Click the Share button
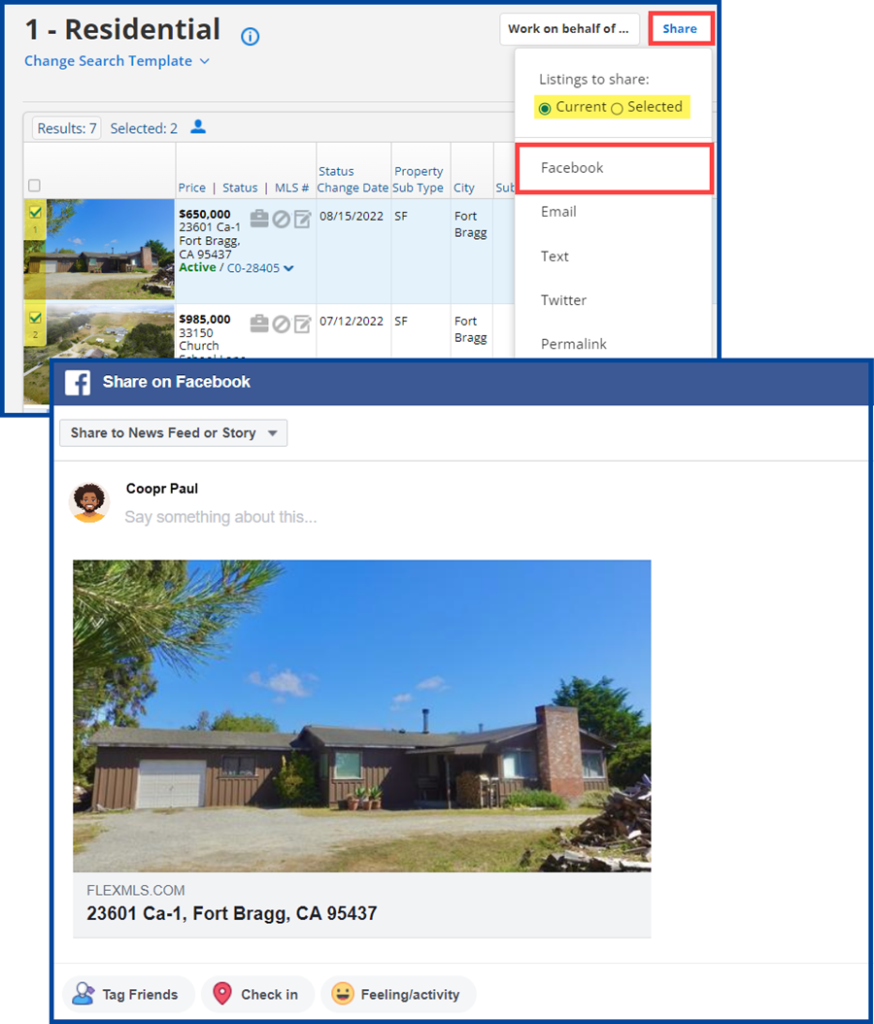The width and height of the screenshot is (874, 1024). pyautogui.click(x=681, y=28)
